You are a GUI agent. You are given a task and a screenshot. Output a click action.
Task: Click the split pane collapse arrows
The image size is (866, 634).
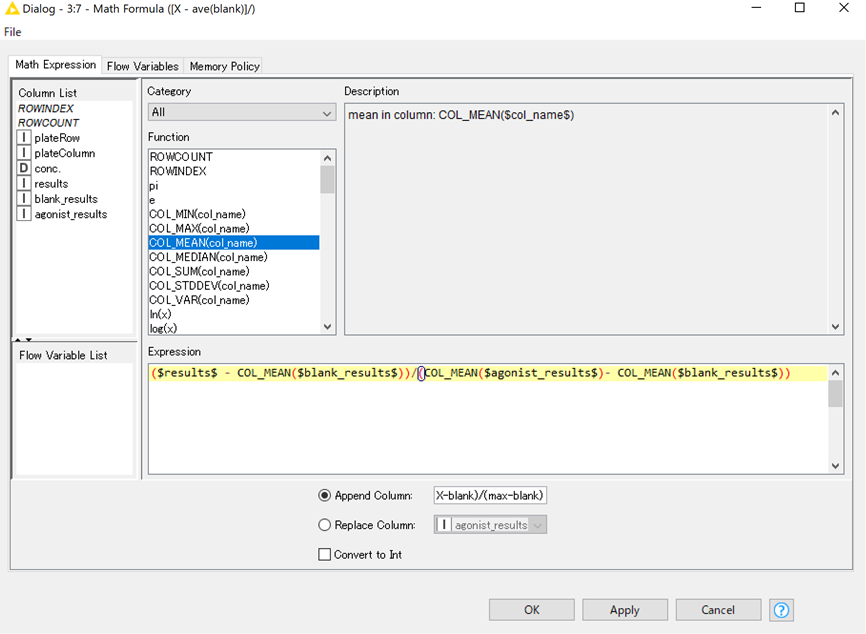(23, 340)
